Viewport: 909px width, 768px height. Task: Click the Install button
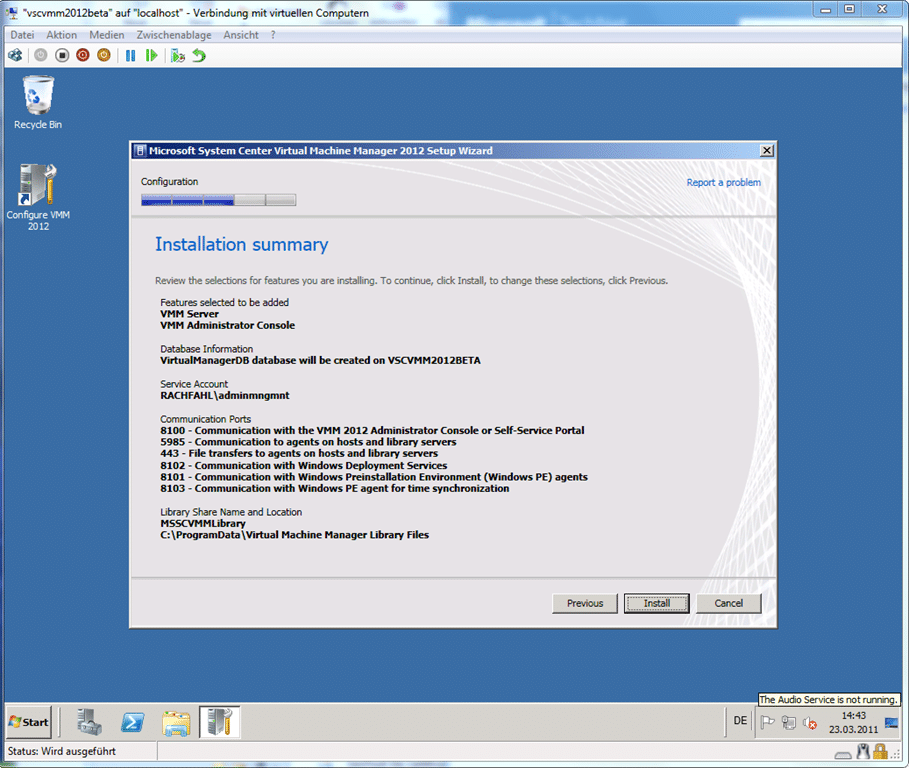point(657,603)
